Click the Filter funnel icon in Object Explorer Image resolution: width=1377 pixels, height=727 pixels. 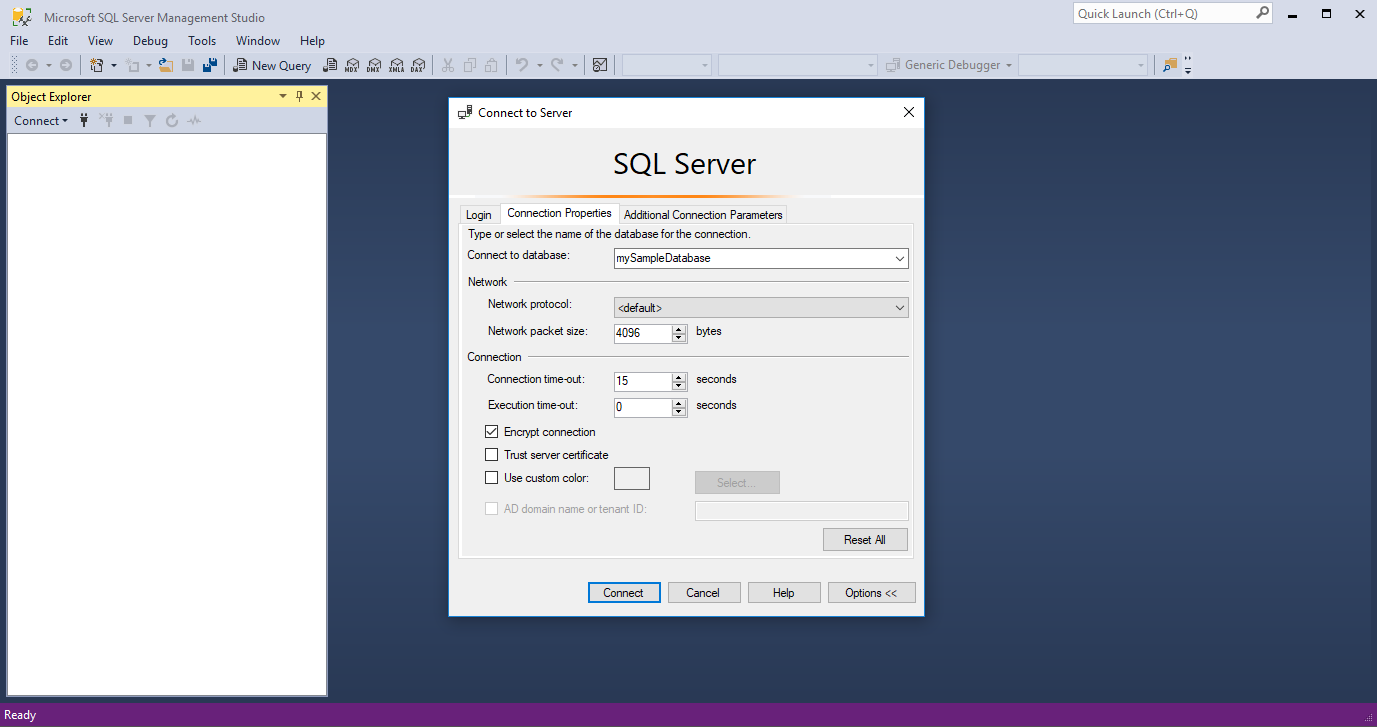pyautogui.click(x=150, y=121)
